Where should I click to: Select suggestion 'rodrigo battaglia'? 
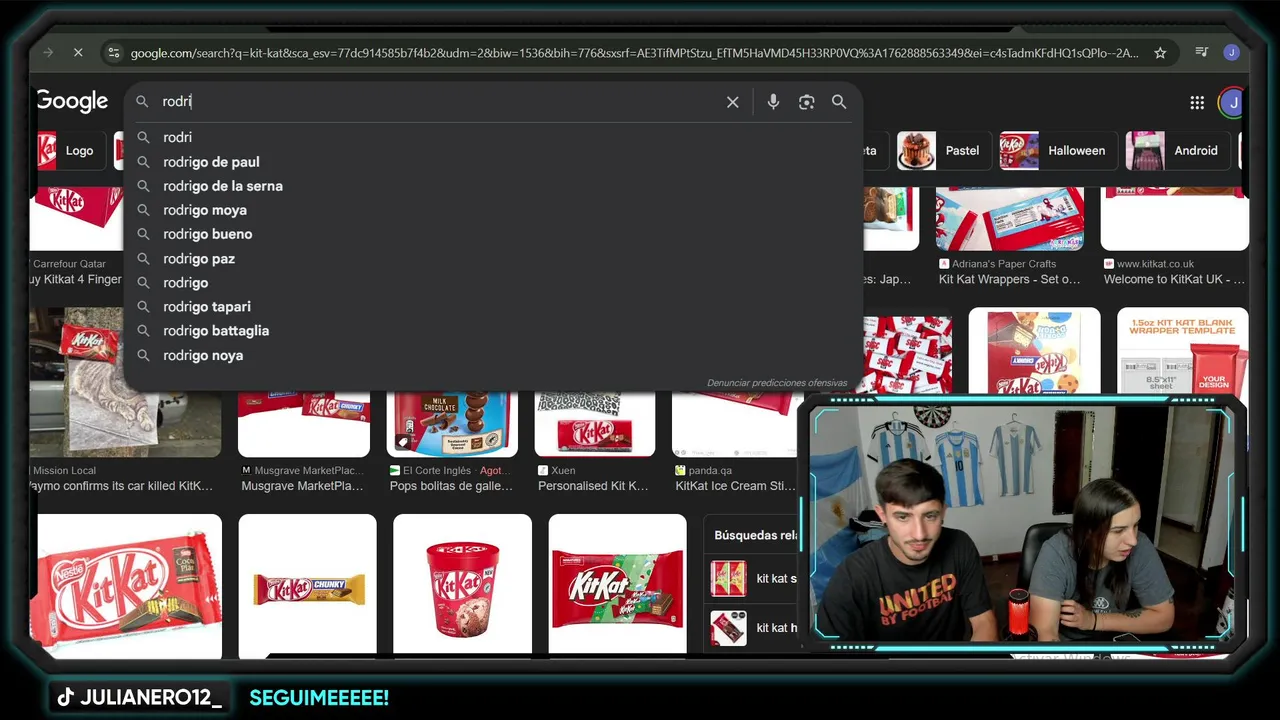[x=493, y=330]
